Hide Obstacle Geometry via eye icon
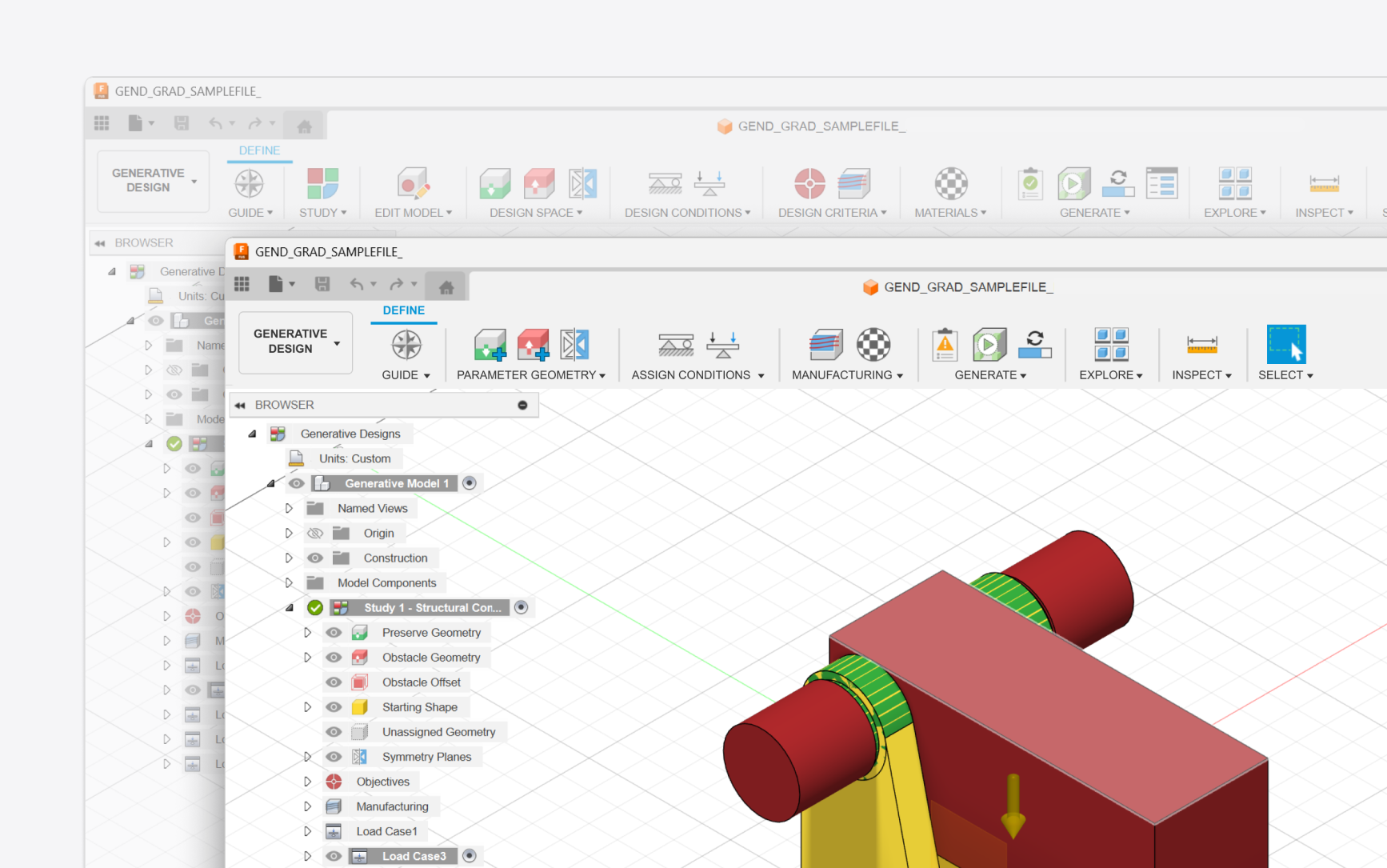The height and width of the screenshot is (868, 1387). pos(334,657)
